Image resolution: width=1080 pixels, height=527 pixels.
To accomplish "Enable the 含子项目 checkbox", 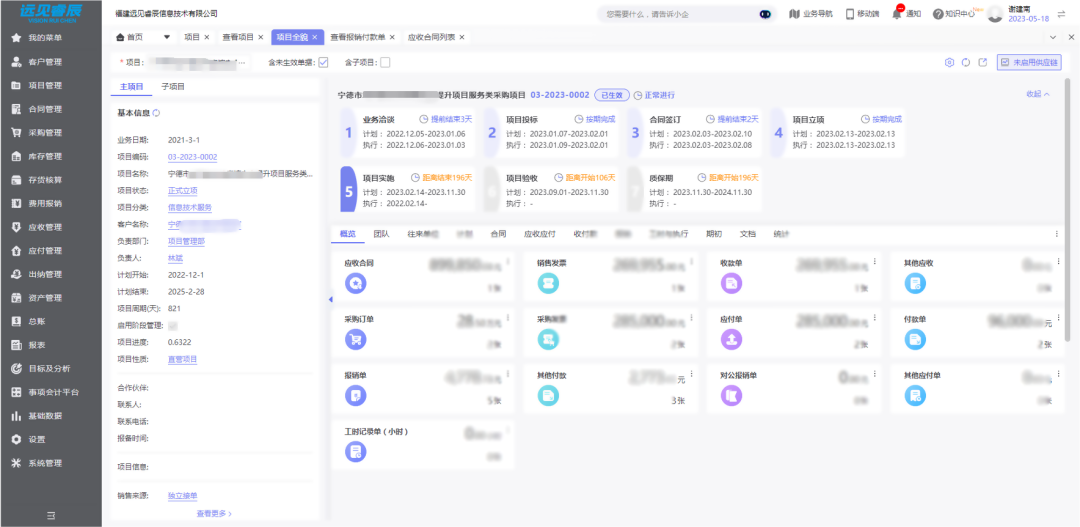I will point(385,62).
